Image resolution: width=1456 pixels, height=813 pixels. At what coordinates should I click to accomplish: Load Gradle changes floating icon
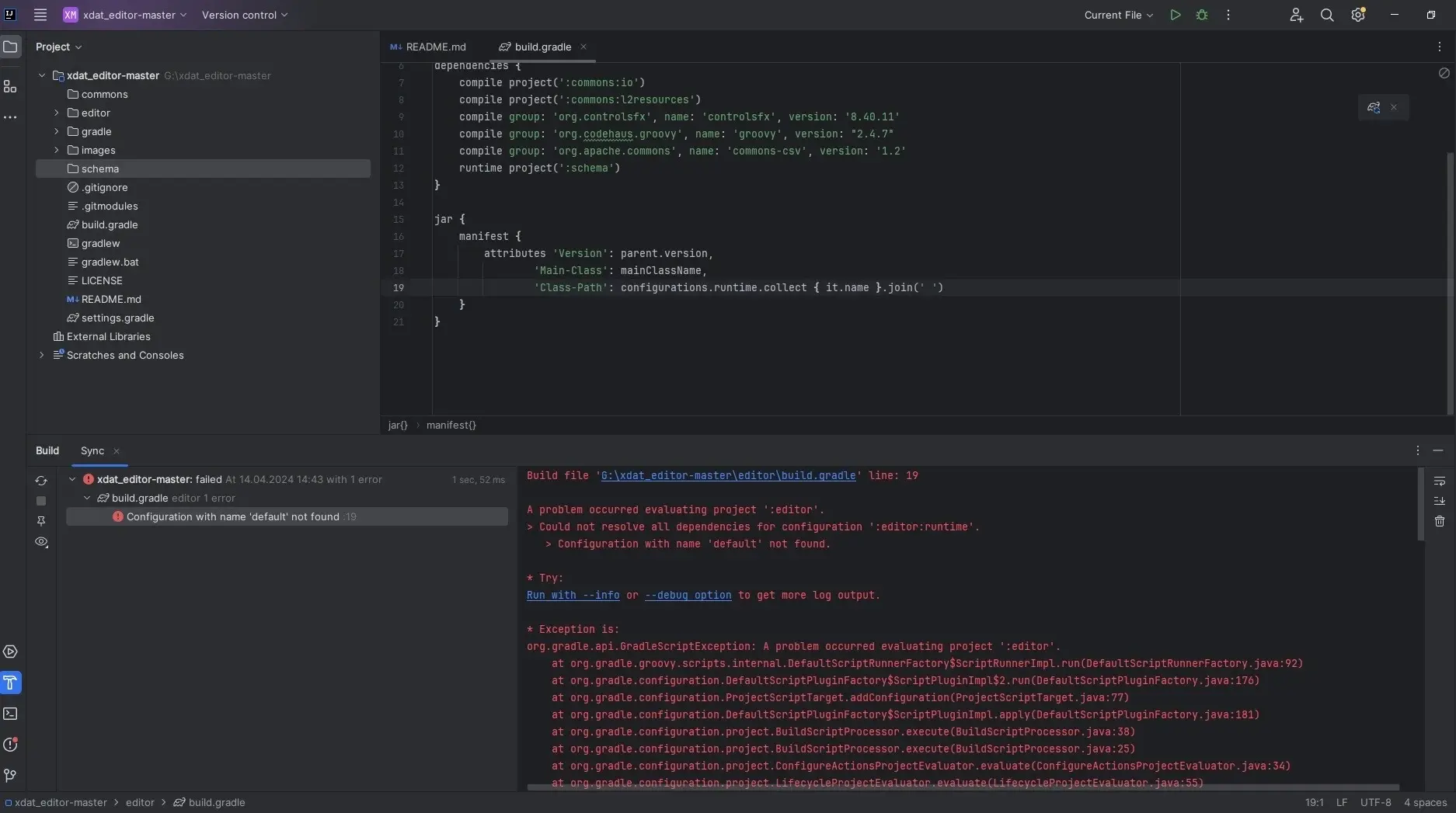[1374, 107]
